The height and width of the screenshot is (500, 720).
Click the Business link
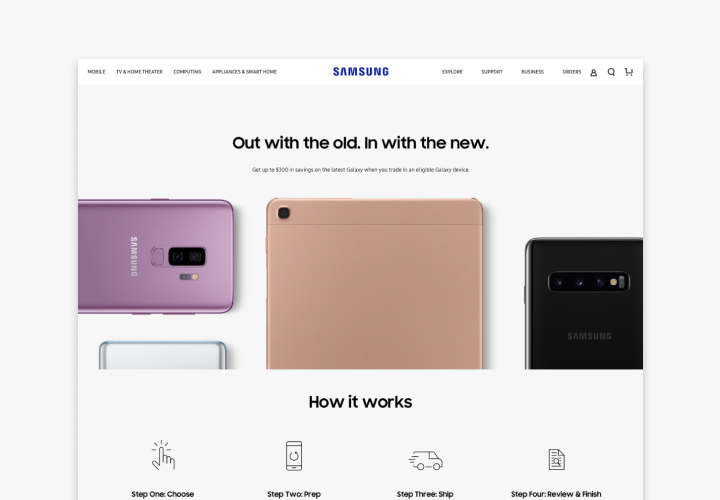tap(532, 72)
